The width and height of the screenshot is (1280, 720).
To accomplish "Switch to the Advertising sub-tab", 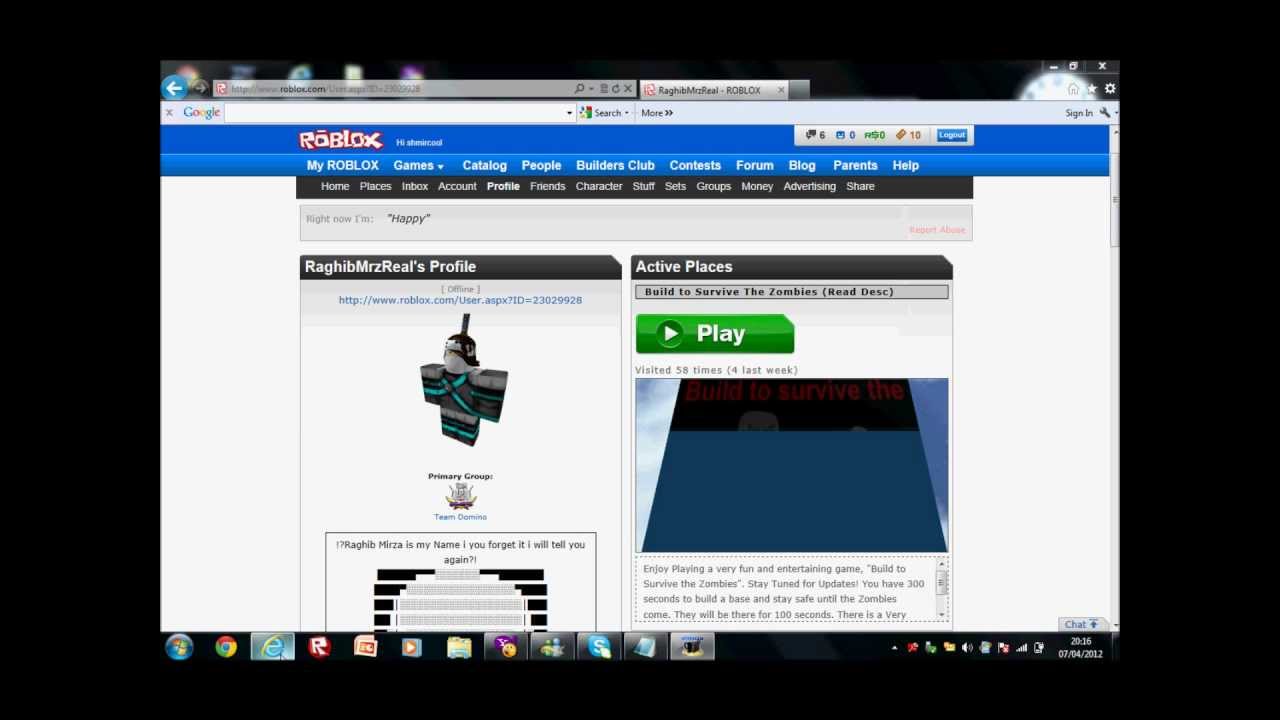I will pyautogui.click(x=809, y=186).
